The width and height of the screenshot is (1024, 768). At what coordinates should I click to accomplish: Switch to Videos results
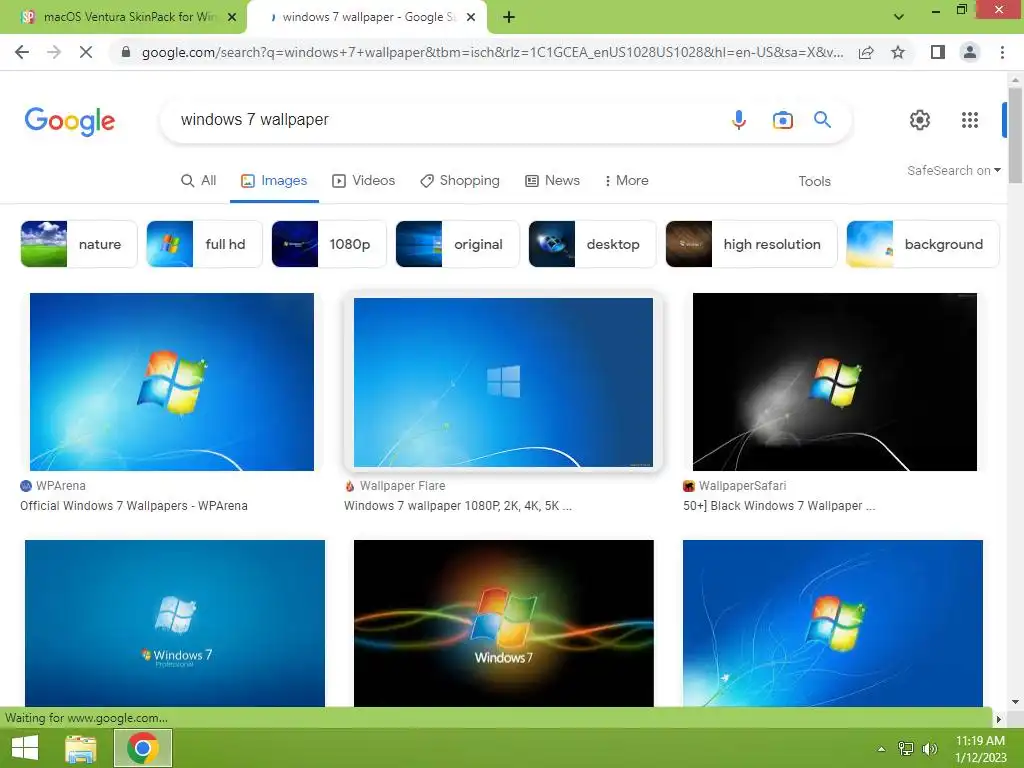[x=363, y=181]
